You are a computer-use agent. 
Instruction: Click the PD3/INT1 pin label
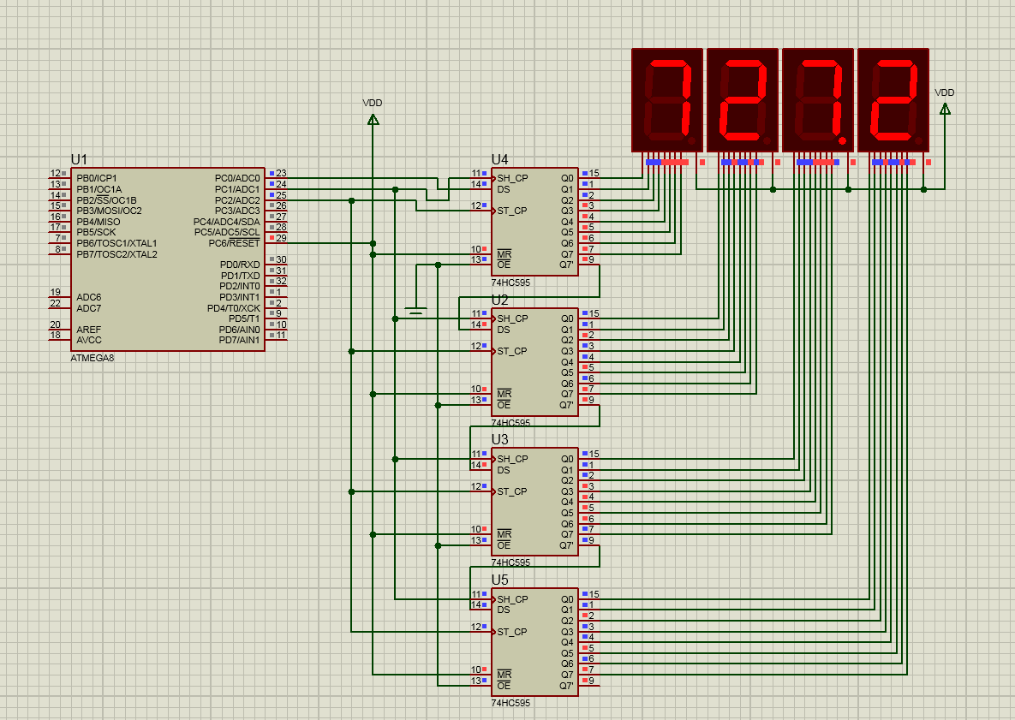coord(240,297)
